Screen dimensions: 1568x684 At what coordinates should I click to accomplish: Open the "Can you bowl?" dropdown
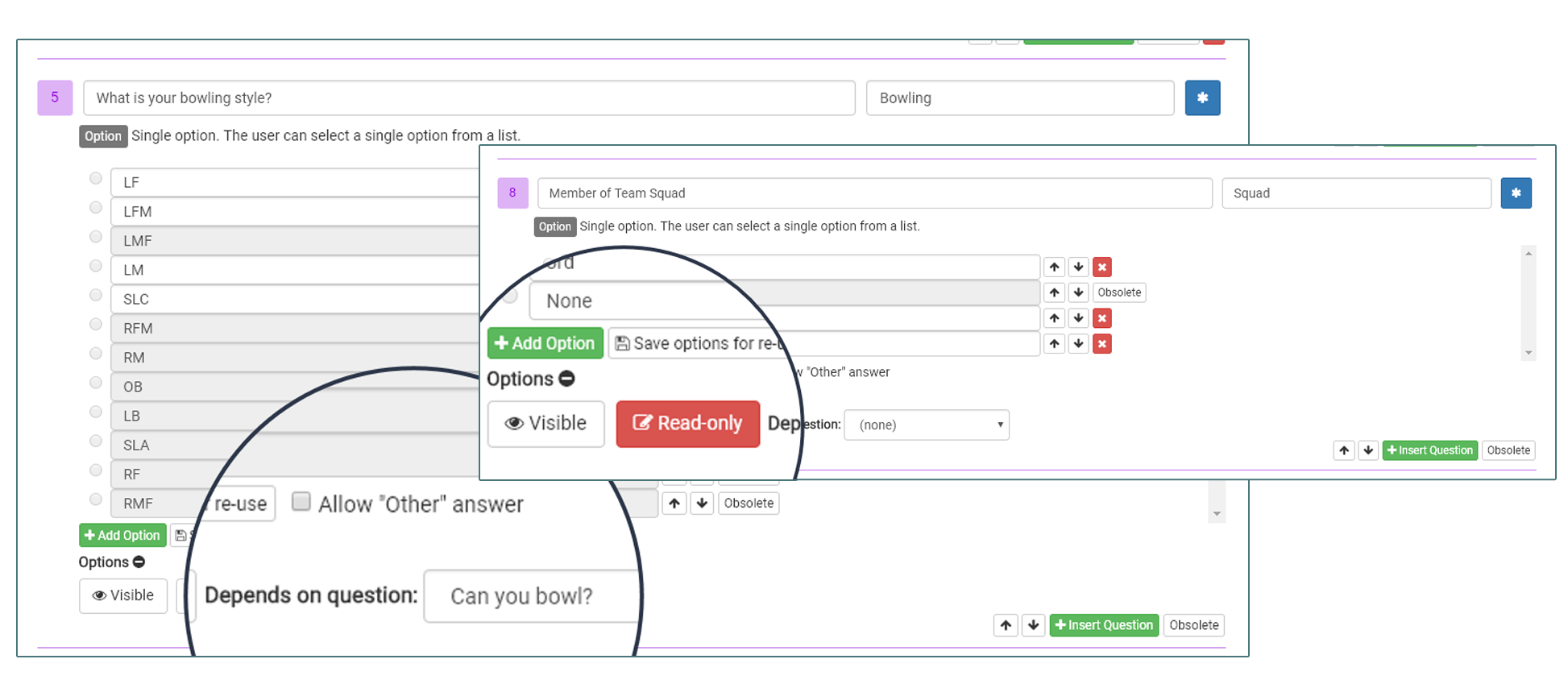[532, 596]
